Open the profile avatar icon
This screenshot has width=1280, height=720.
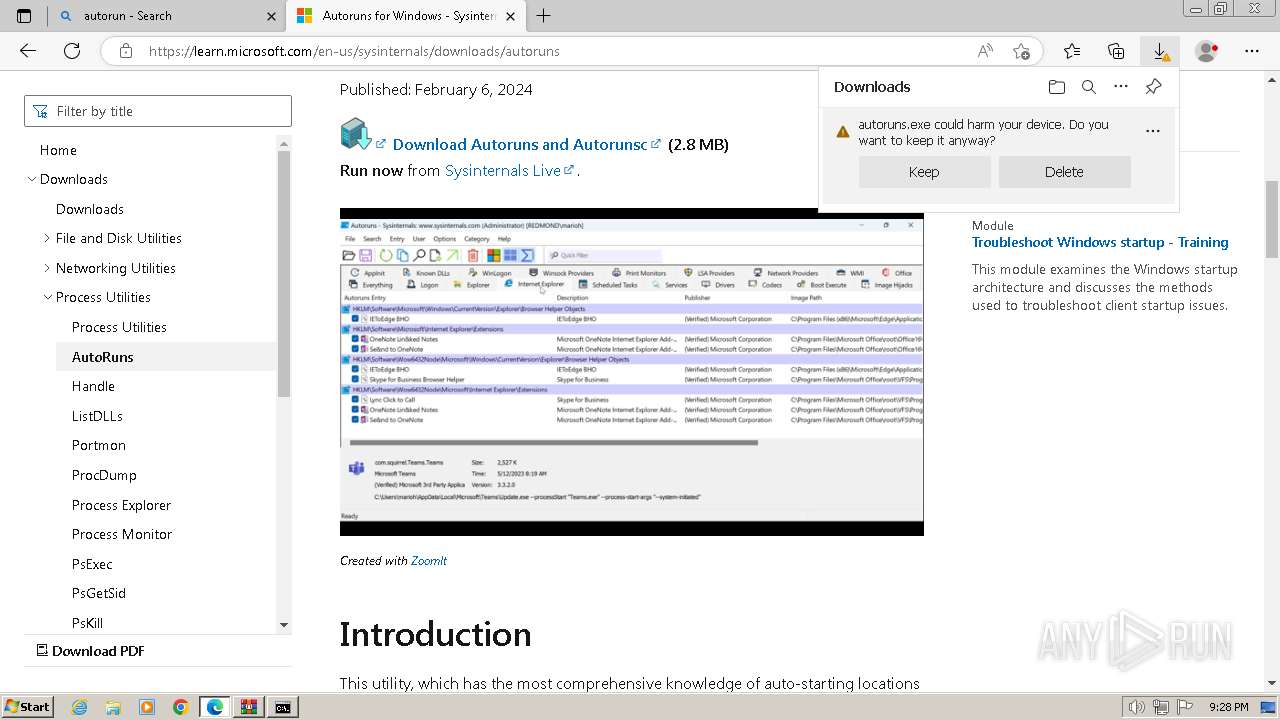[x=1207, y=51]
